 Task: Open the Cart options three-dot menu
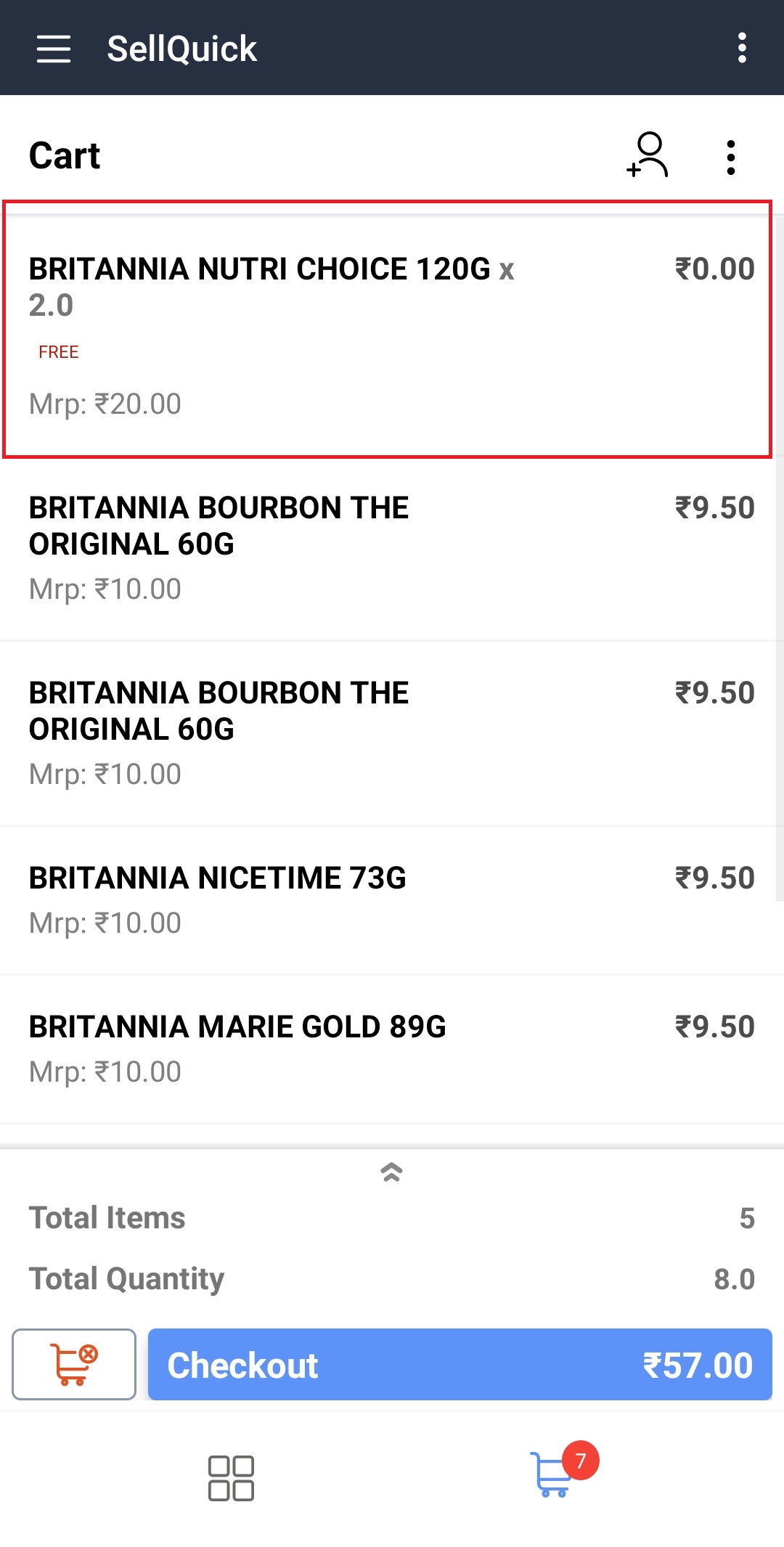pyautogui.click(x=730, y=157)
